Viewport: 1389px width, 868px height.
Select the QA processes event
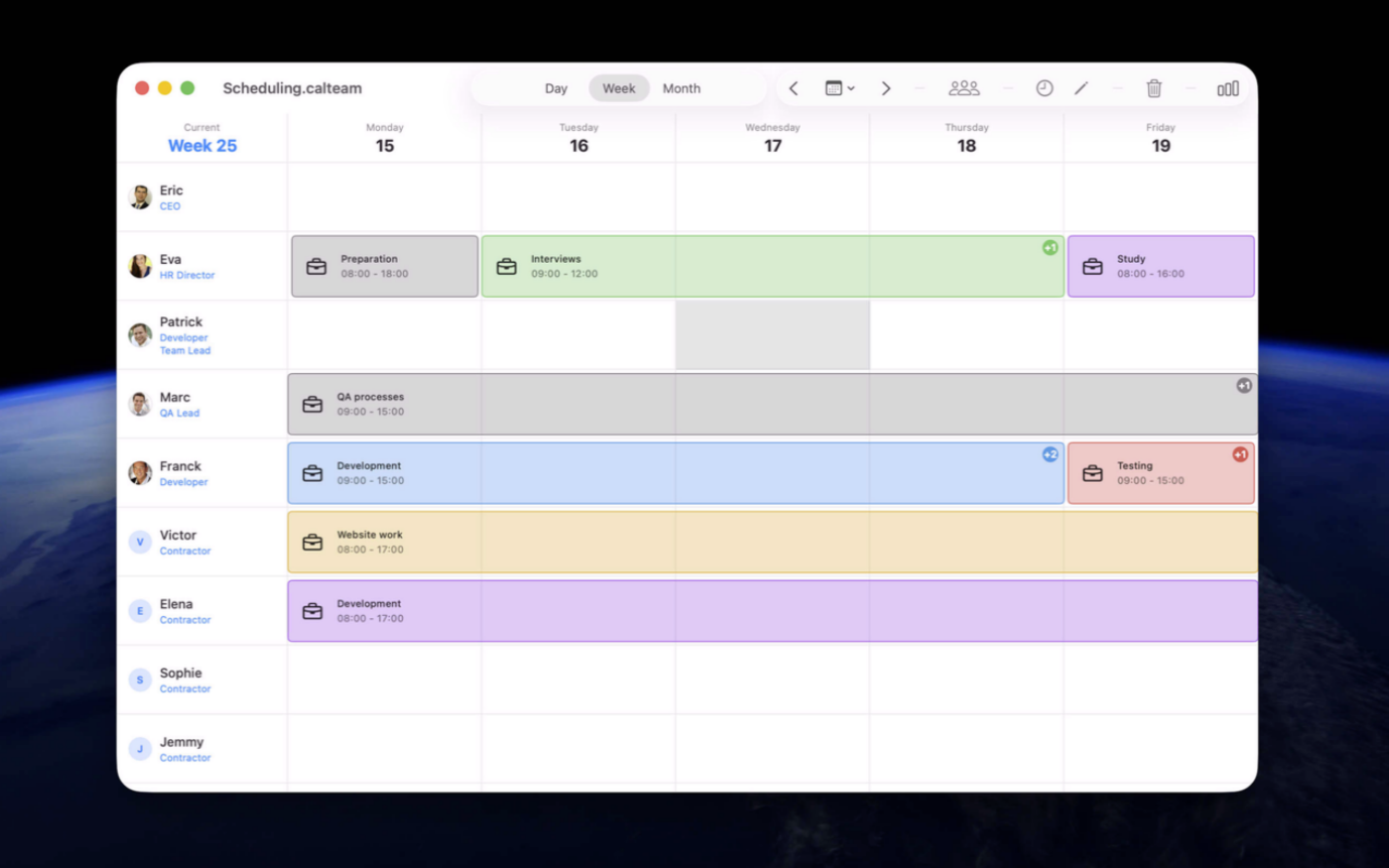(773, 404)
